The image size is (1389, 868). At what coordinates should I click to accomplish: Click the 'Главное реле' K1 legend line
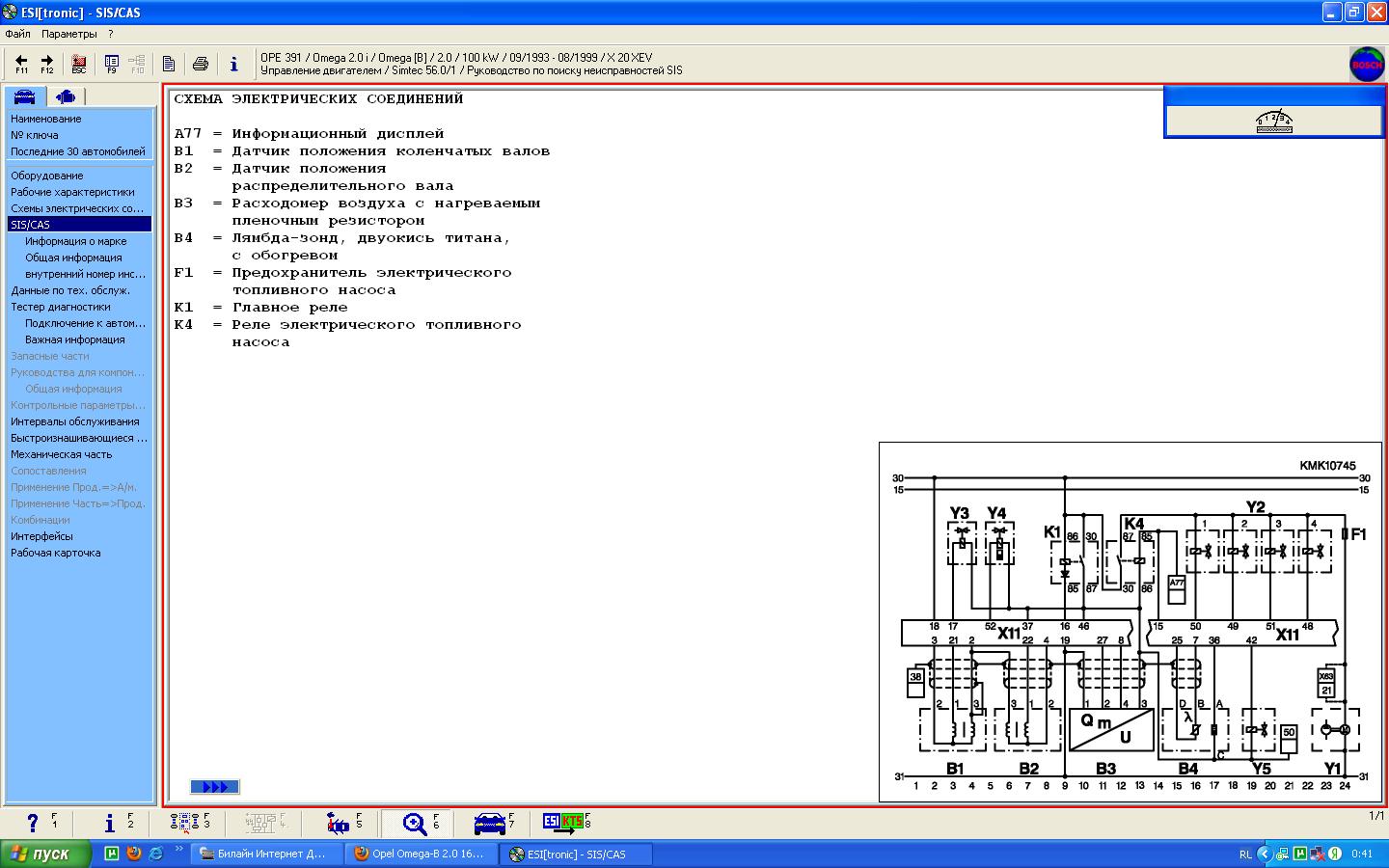[x=260, y=307]
